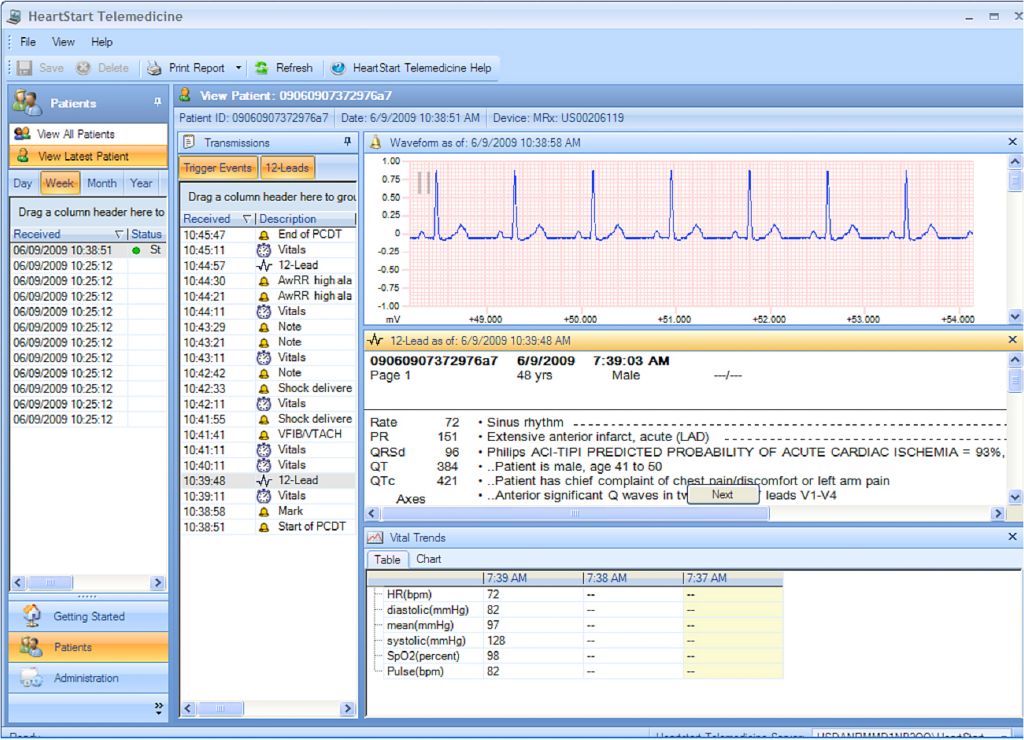Image resolution: width=1024 pixels, height=740 pixels.
Task: Open HeartStart Telemedicine Help icon
Action: click(338, 68)
